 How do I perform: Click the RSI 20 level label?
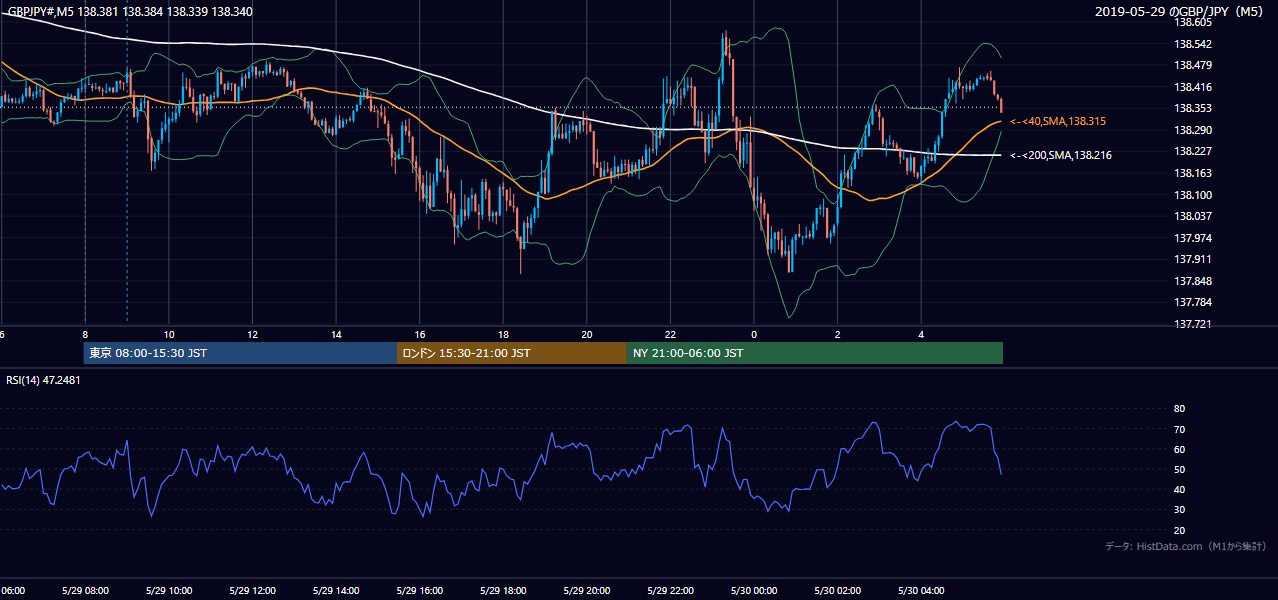(1179, 530)
